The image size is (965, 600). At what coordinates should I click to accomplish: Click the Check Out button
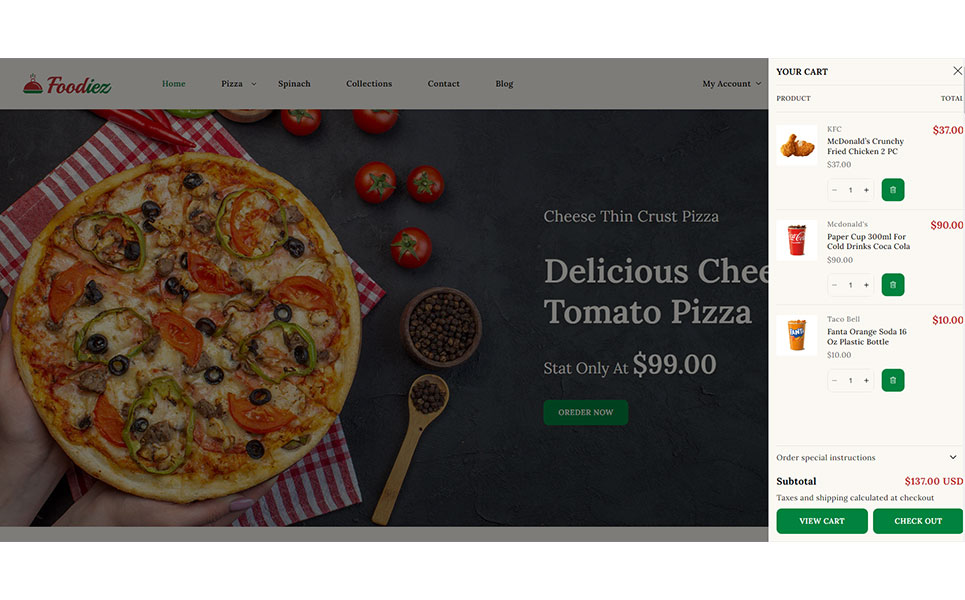pos(918,521)
